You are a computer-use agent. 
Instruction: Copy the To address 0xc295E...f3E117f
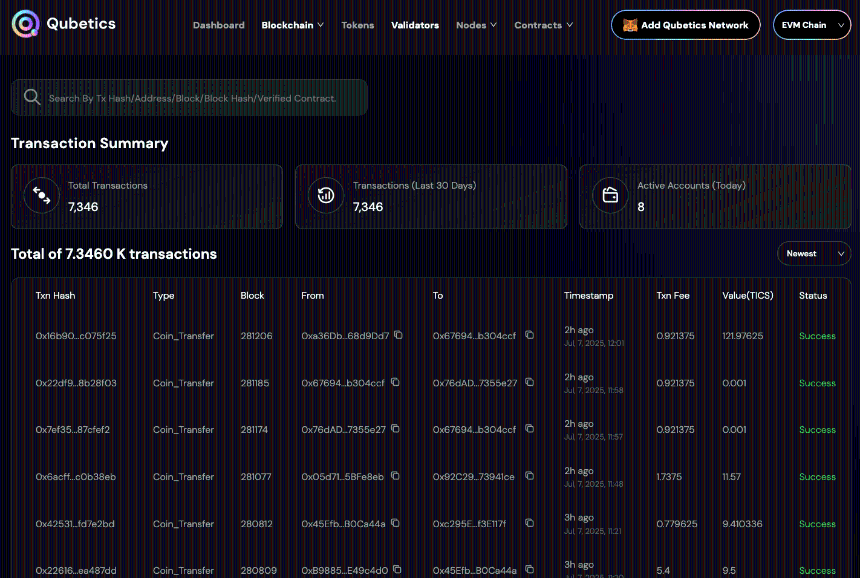pyautogui.click(x=529, y=523)
